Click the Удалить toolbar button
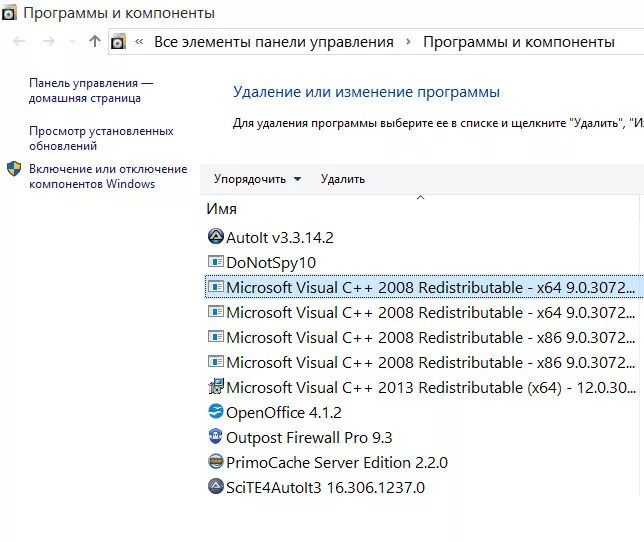Screen dimensions: 644x542 343,179
